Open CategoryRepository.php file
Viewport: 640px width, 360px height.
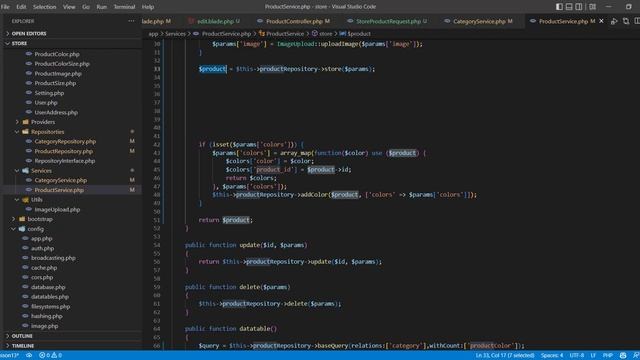[x=65, y=142]
